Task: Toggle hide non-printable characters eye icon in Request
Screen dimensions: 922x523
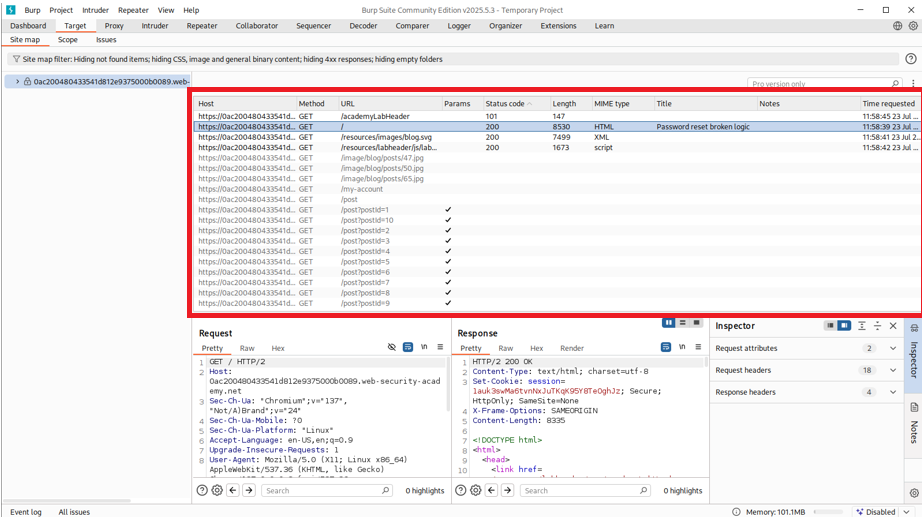Action: 392,347
